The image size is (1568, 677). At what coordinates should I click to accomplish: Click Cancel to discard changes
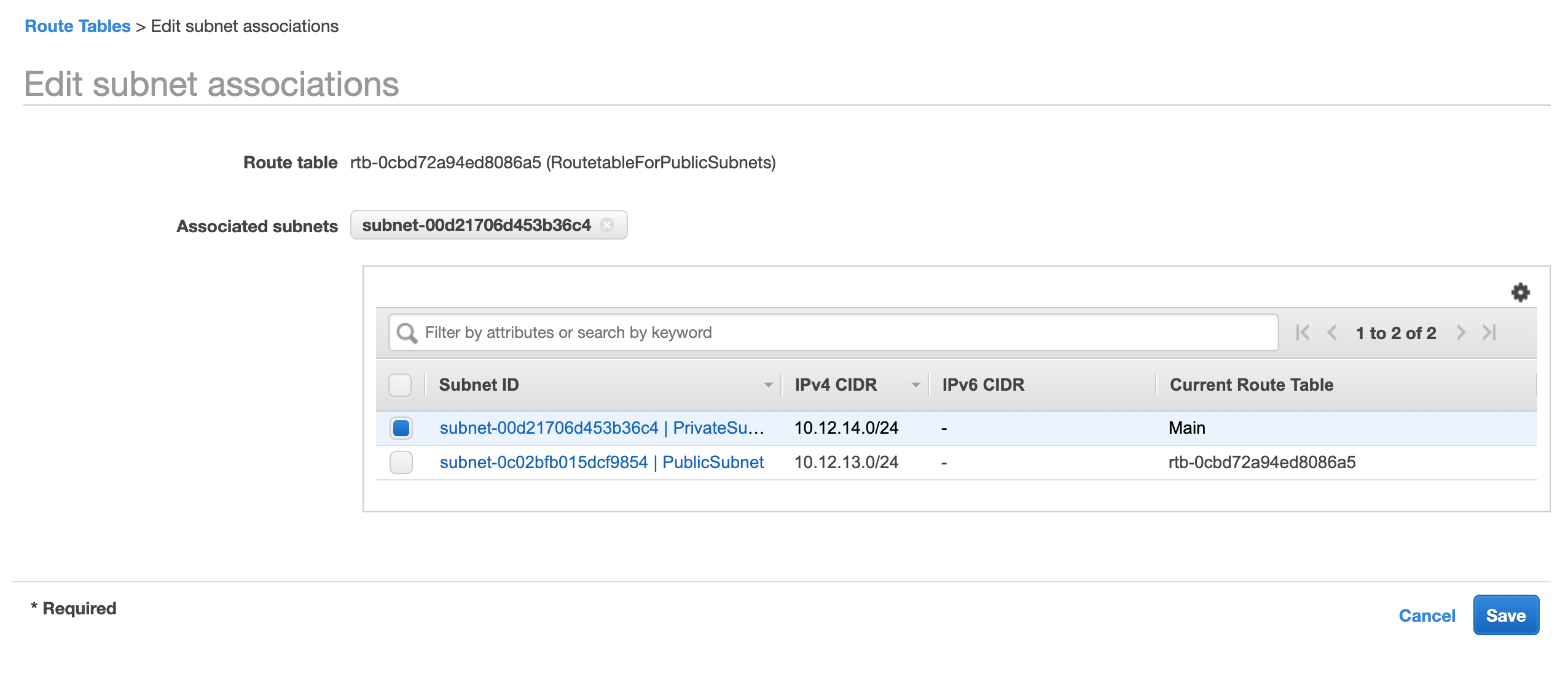coord(1427,616)
